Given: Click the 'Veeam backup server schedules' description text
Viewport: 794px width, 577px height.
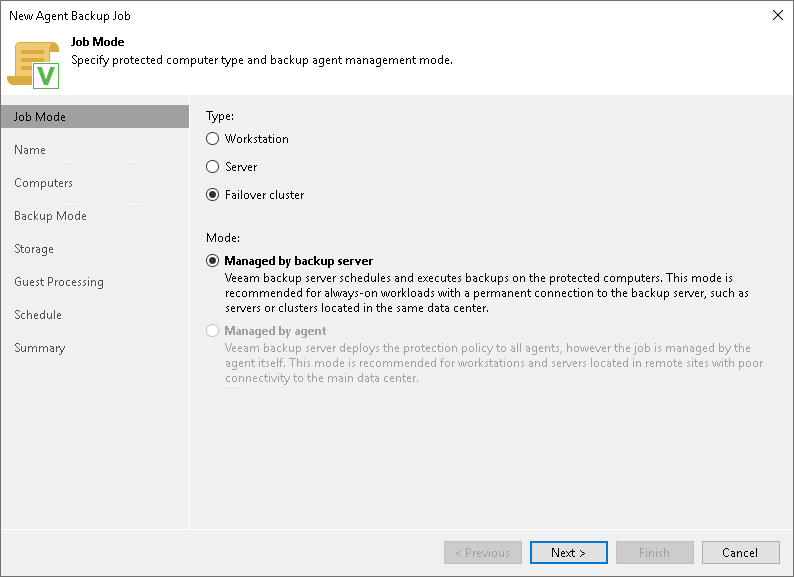Looking at the screenshot, I should tap(487, 293).
